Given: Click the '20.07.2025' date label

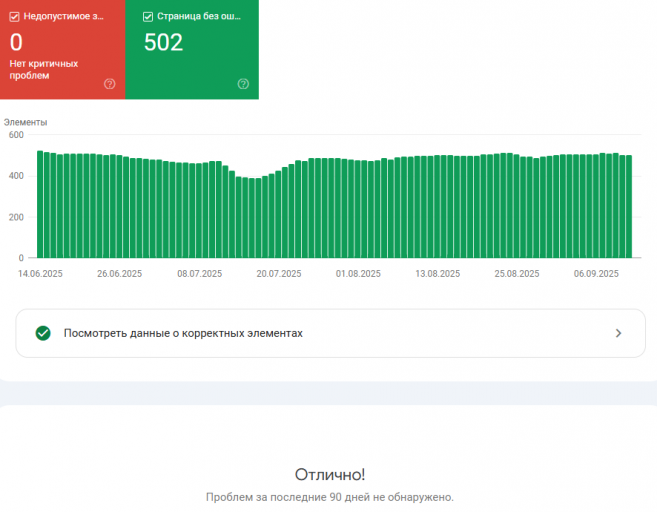Looking at the screenshot, I should (x=279, y=274).
